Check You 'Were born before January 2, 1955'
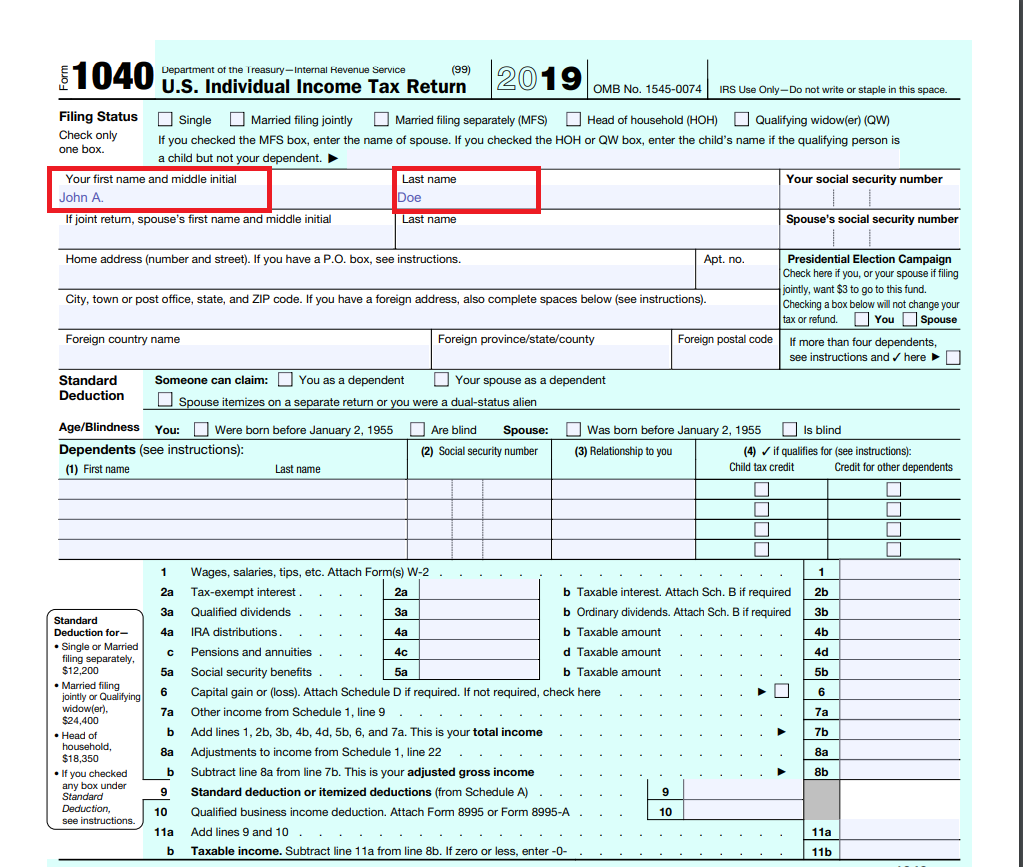The height and width of the screenshot is (867, 1023). click(202, 429)
